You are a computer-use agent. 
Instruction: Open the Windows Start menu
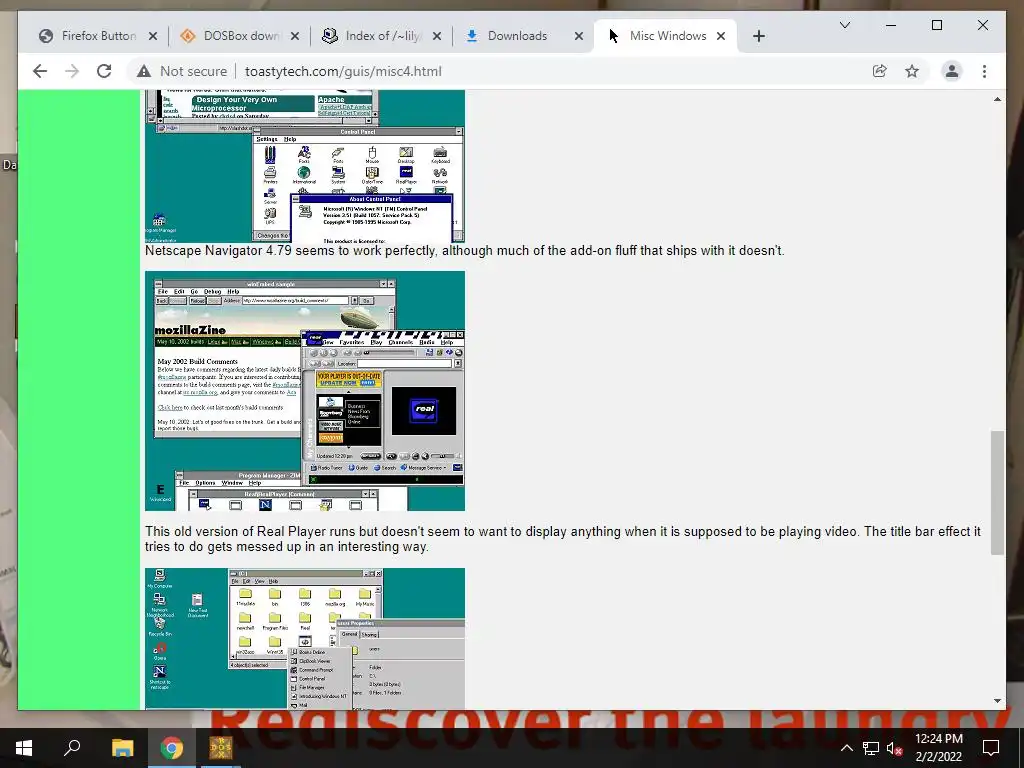coord(24,748)
